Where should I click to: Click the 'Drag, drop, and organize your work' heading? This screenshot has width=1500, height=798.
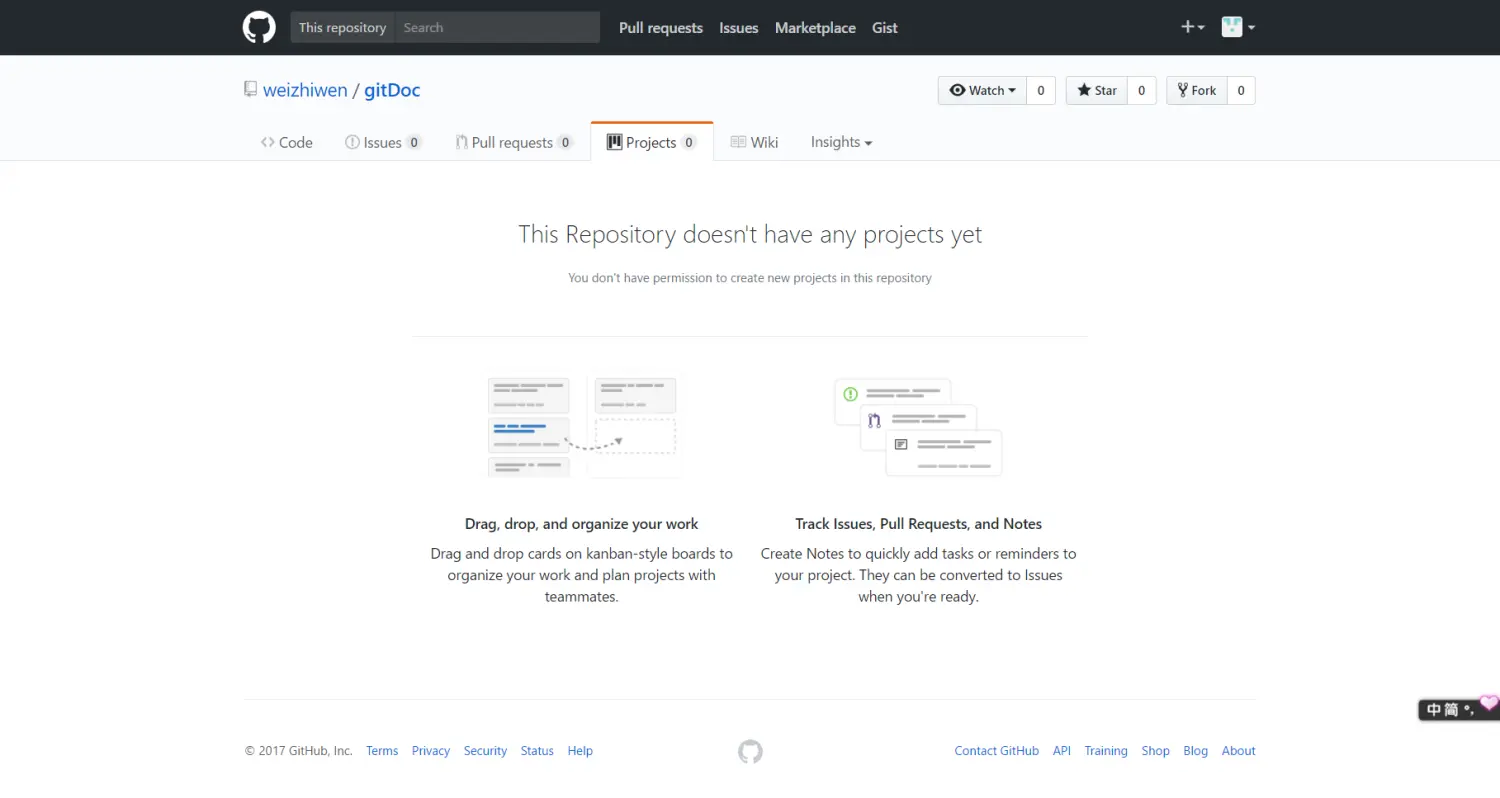582,524
